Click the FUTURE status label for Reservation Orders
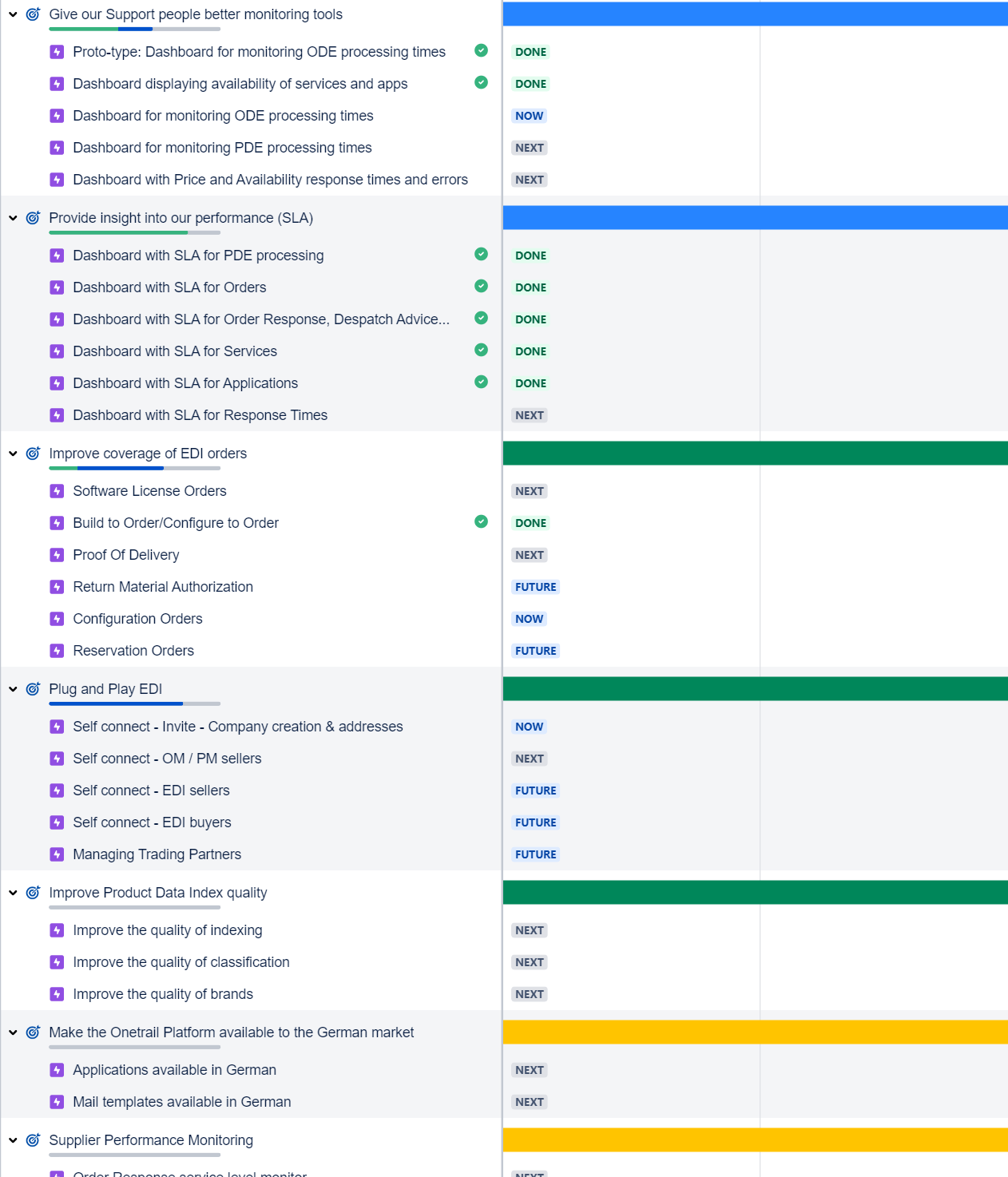Image resolution: width=1008 pixels, height=1177 pixels. [x=535, y=651]
